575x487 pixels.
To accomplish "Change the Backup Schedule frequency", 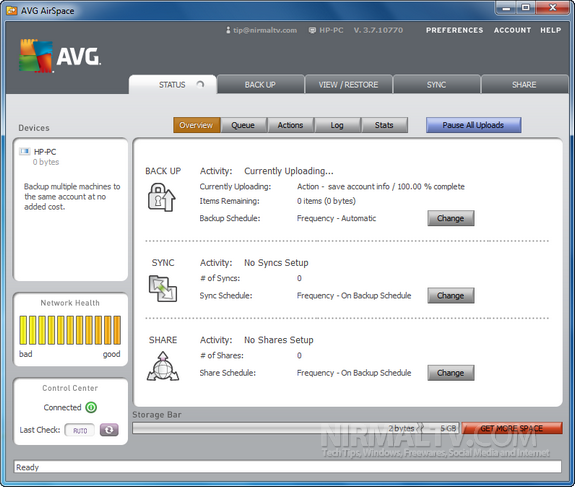I will point(451,218).
